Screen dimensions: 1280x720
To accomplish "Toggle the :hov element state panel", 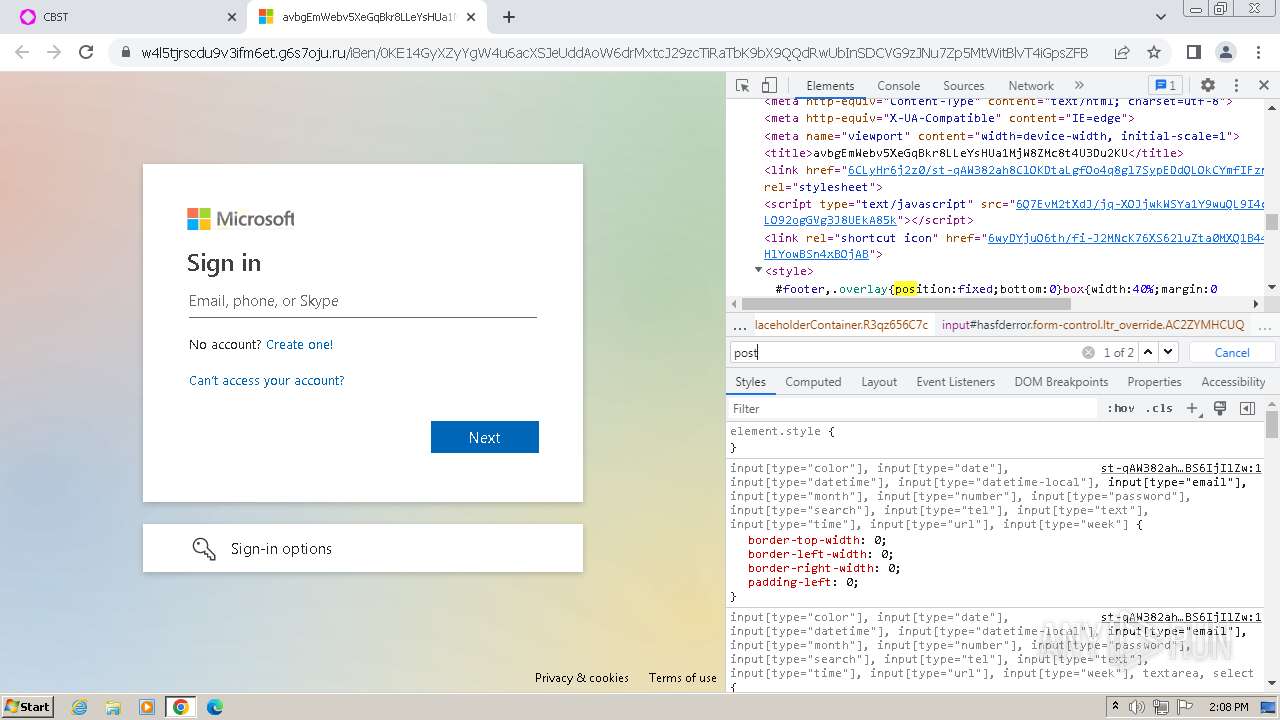I will (1121, 408).
